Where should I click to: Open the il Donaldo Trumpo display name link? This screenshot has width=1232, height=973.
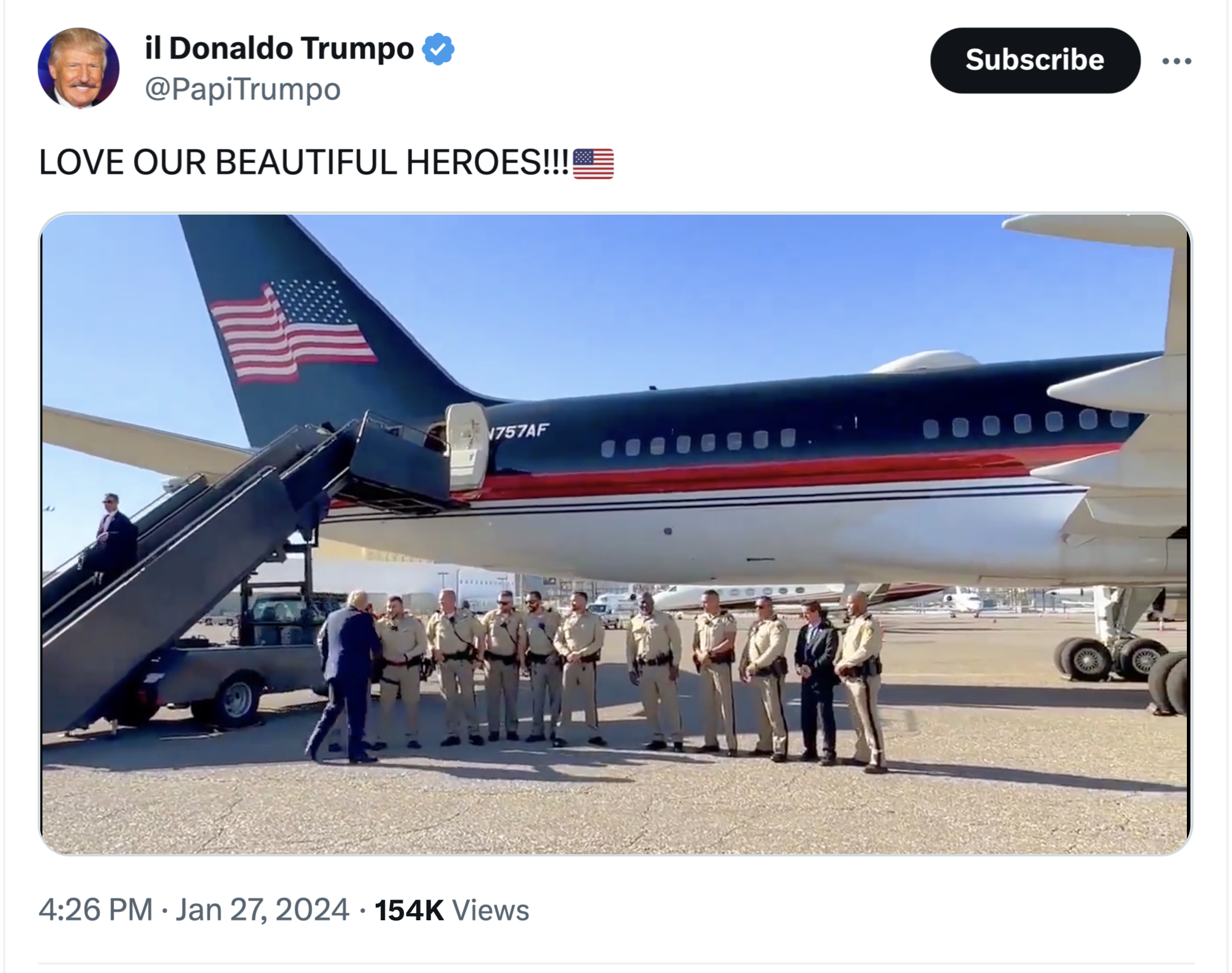(x=279, y=48)
